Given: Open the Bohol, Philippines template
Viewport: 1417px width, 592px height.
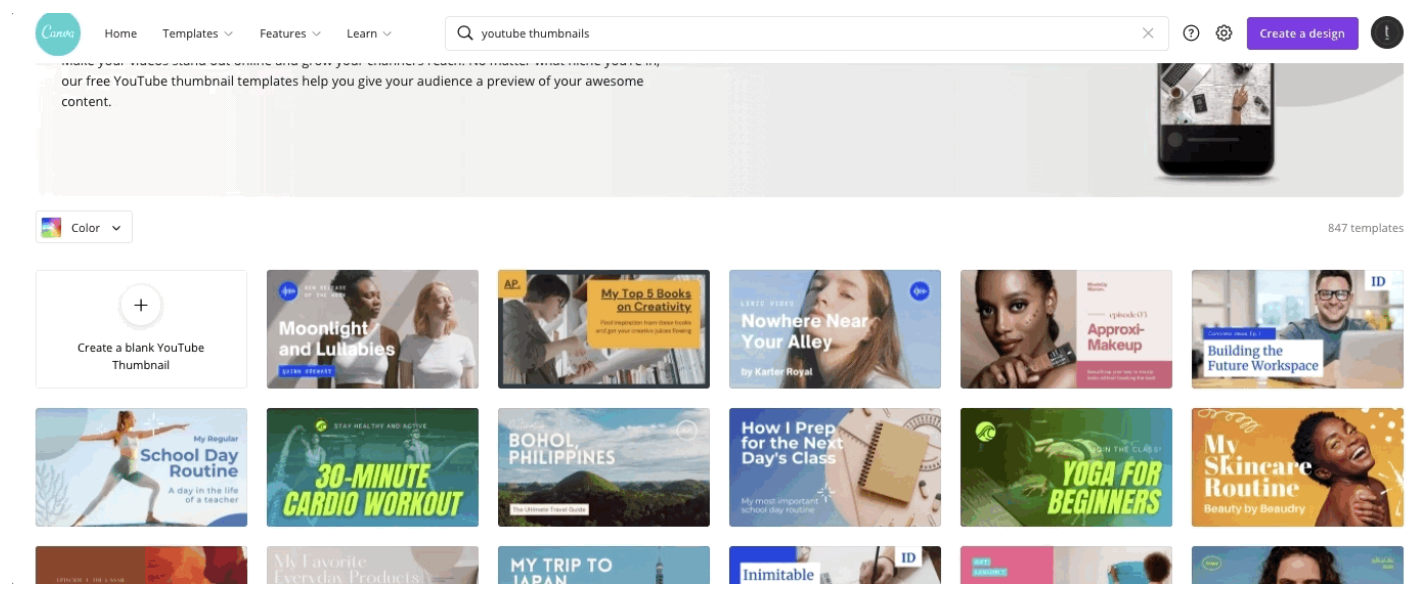Looking at the screenshot, I should [604, 467].
